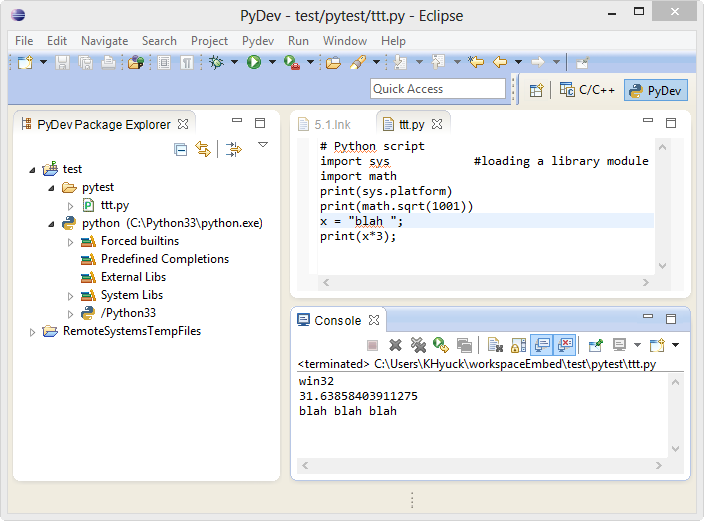704x521 pixels.
Task: Open the Search dropdown arrow
Action: pos(376,62)
